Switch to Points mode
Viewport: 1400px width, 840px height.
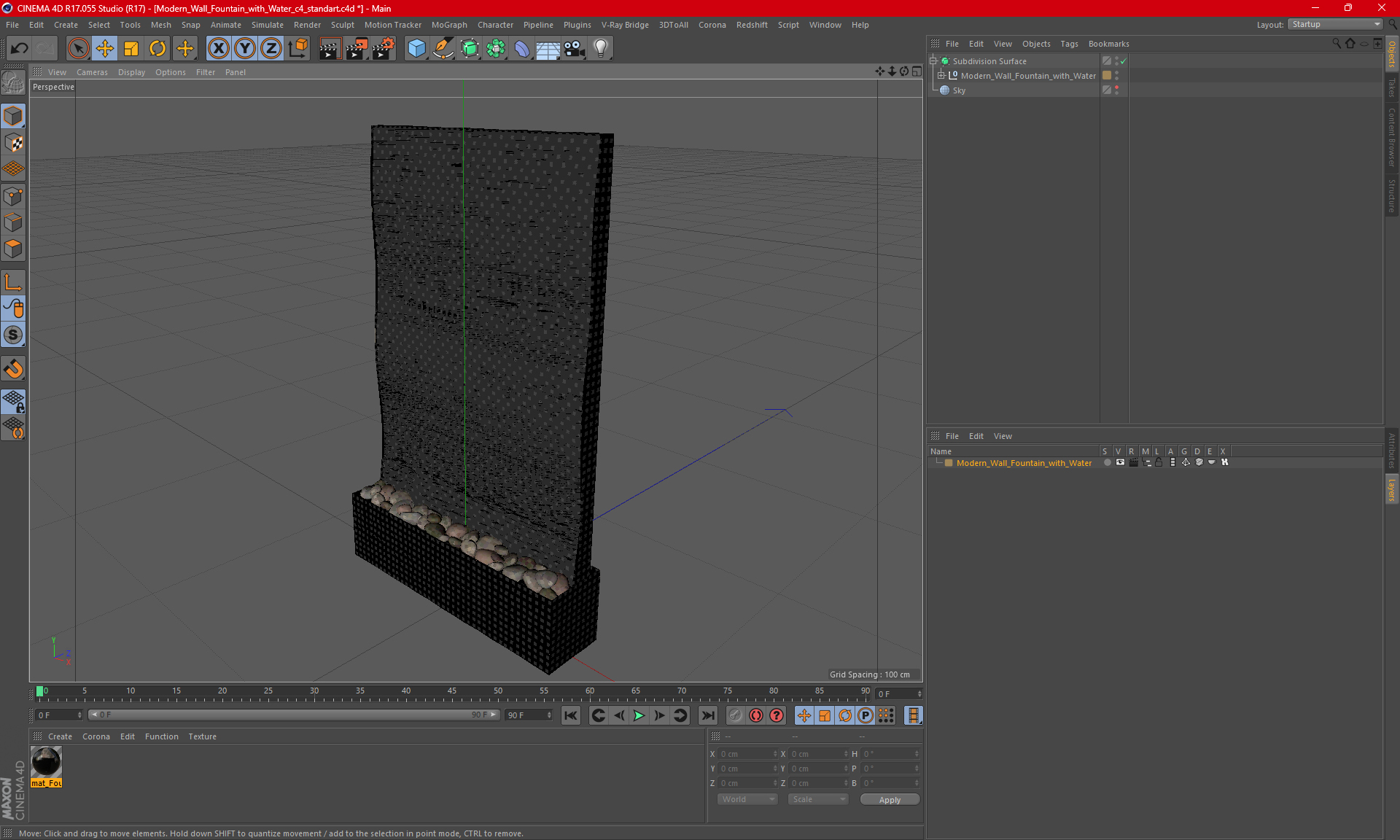pos(13,196)
